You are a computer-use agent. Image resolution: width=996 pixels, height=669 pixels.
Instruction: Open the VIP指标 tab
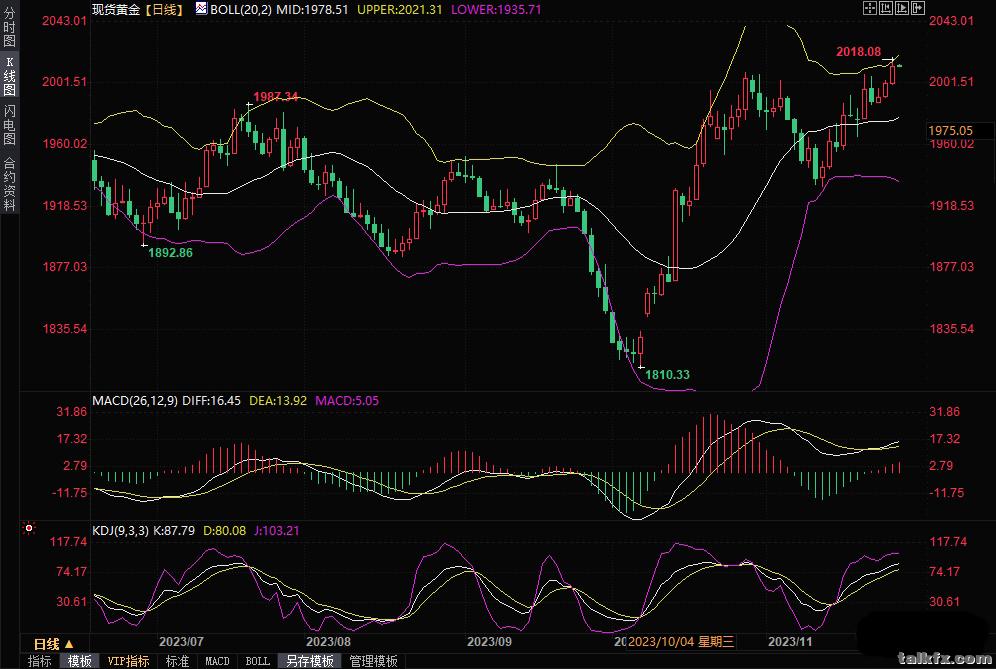pyautogui.click(x=128, y=661)
